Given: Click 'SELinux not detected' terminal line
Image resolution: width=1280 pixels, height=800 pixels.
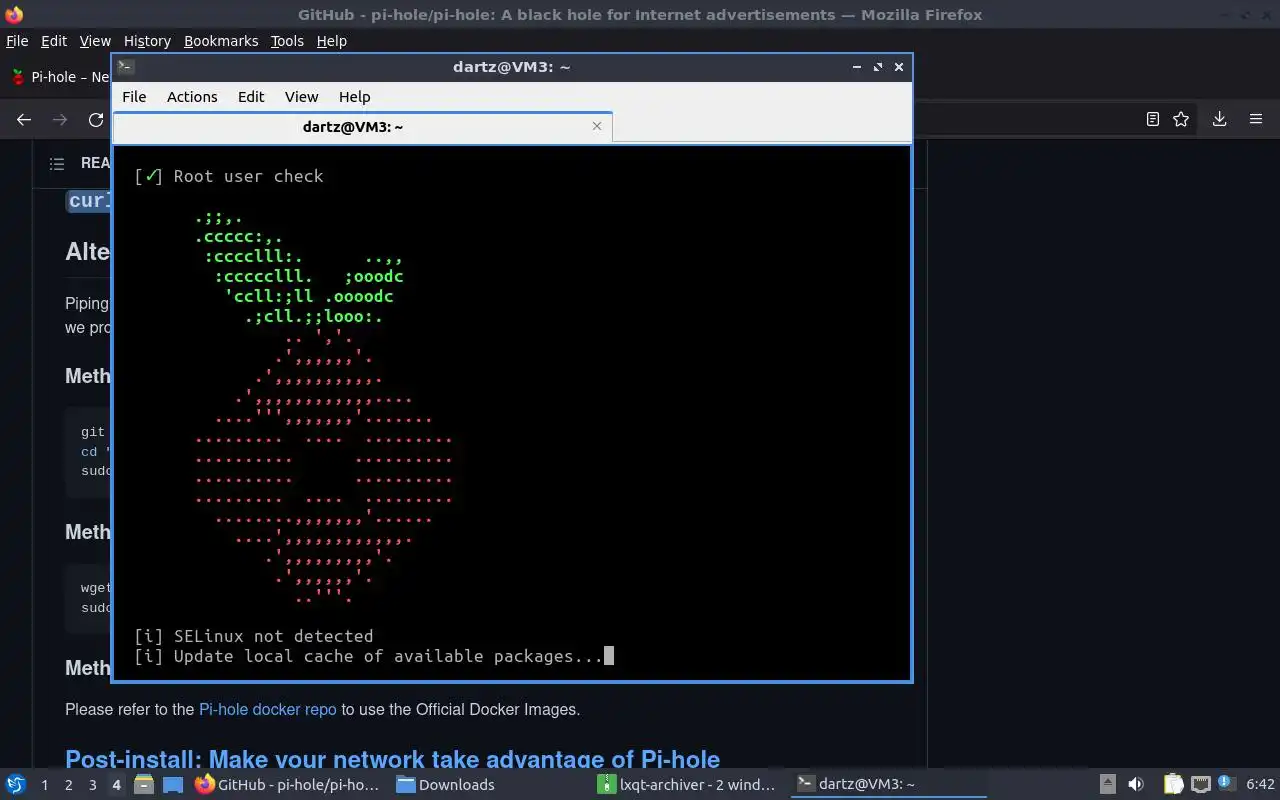Looking at the screenshot, I should click(254, 636).
